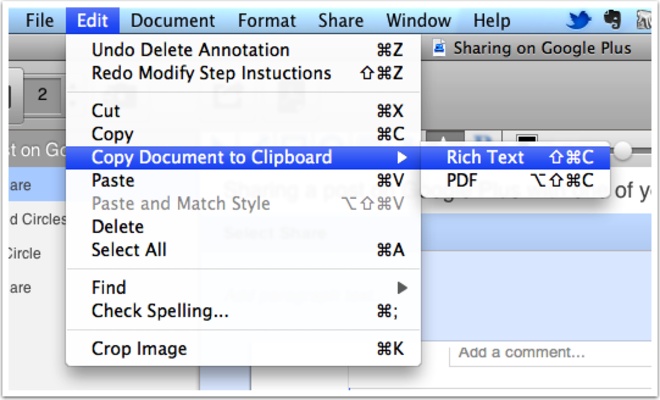660x400 pixels.
Task: Select Cut from the Edit menu
Action: [243, 111]
